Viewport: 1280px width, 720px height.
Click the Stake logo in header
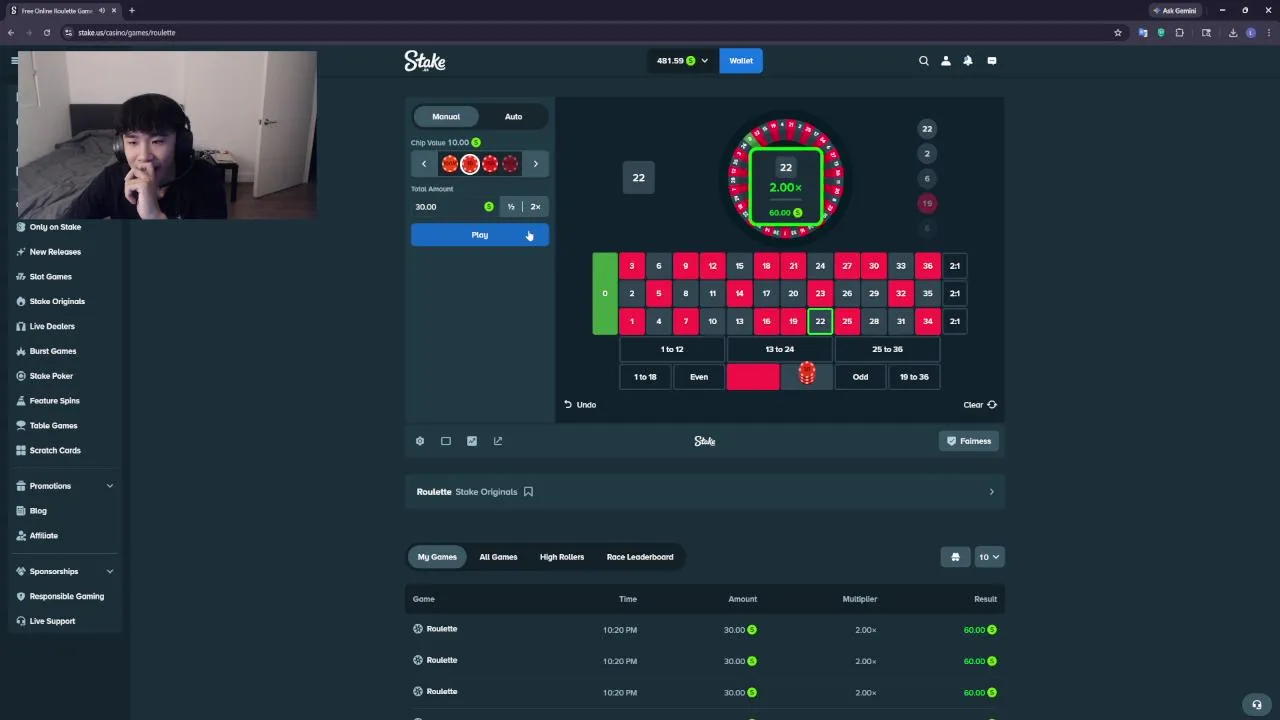coord(425,61)
